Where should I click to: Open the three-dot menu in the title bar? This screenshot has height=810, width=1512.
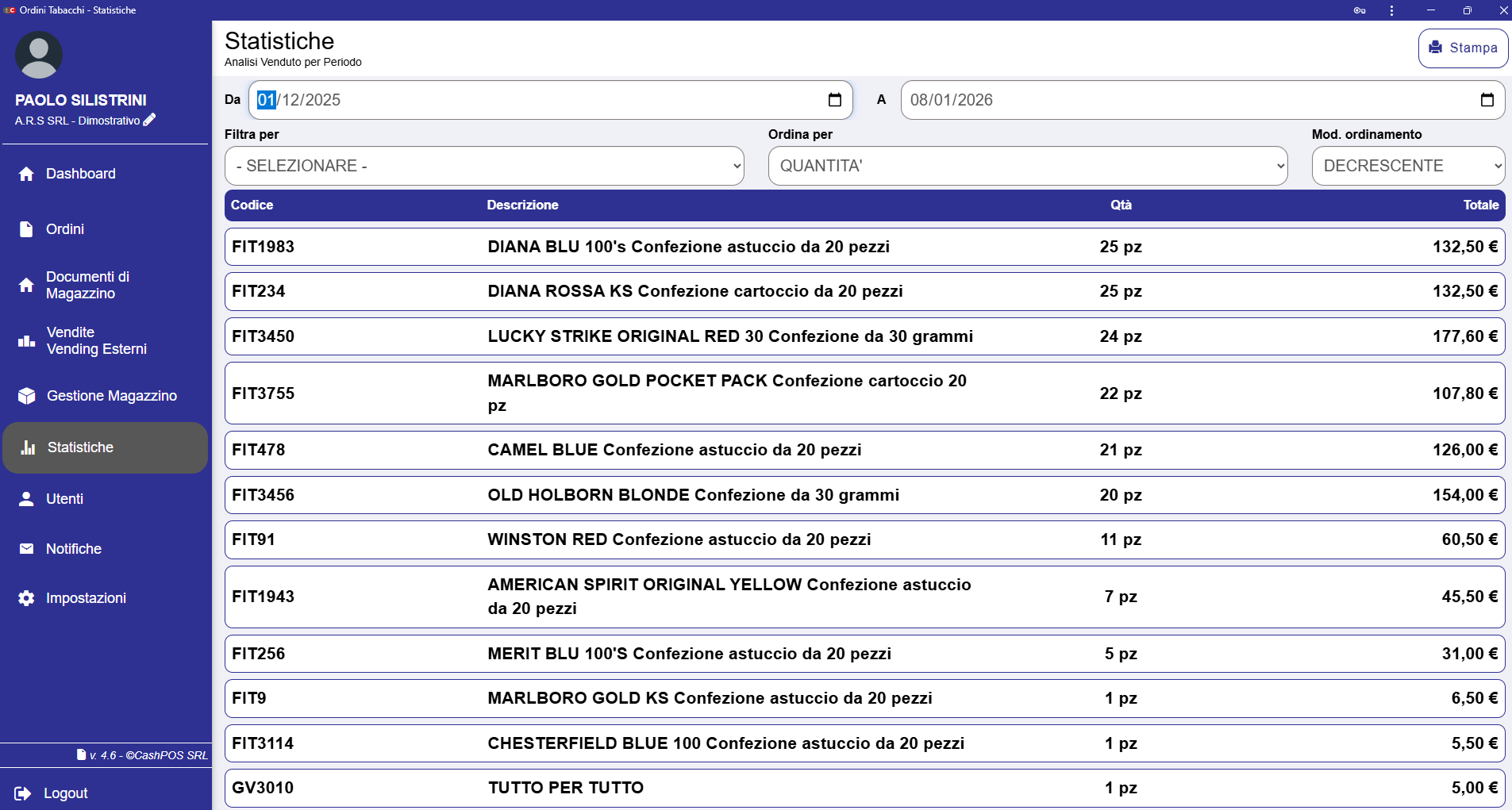coord(1391,10)
